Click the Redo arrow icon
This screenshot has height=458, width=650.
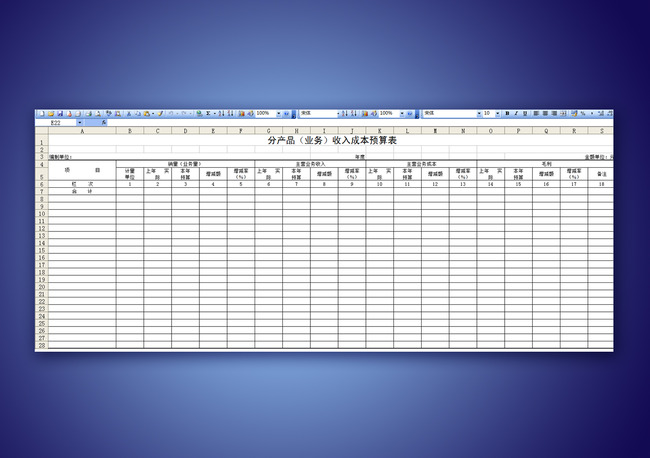pos(184,114)
